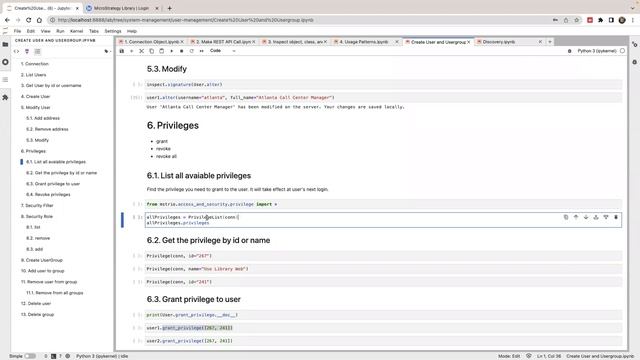Open the Run menu

tap(60, 31)
